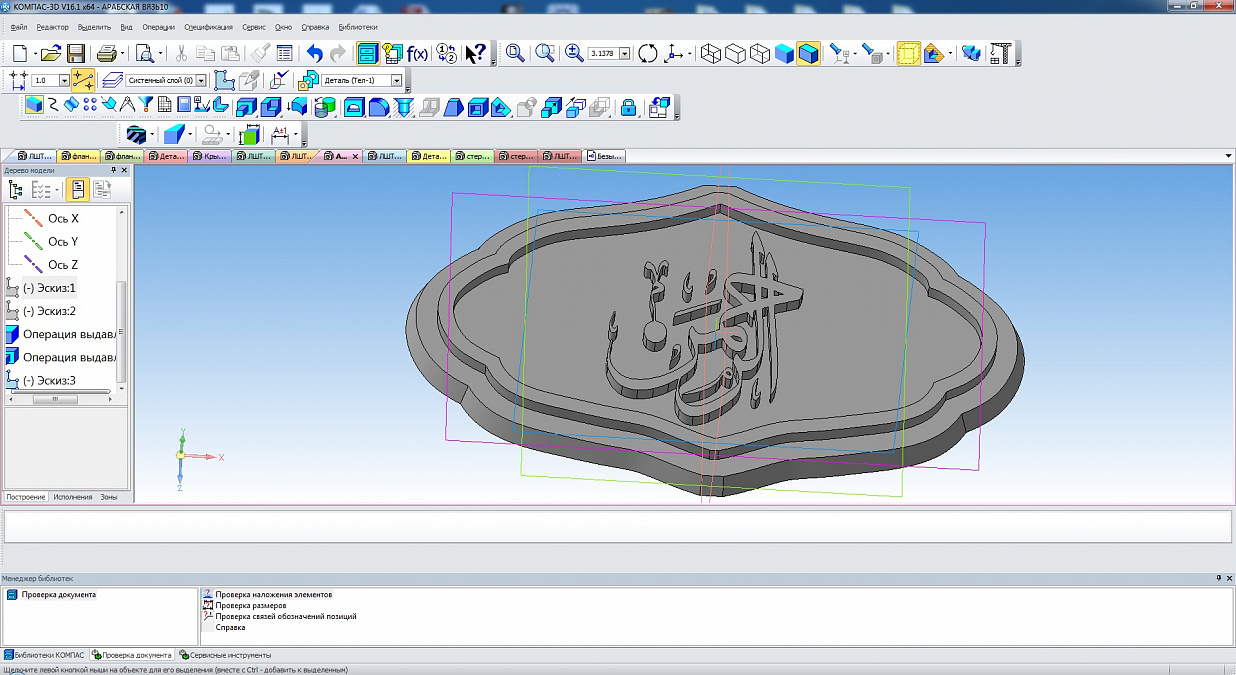Open the Операции menu

pyautogui.click(x=158, y=27)
